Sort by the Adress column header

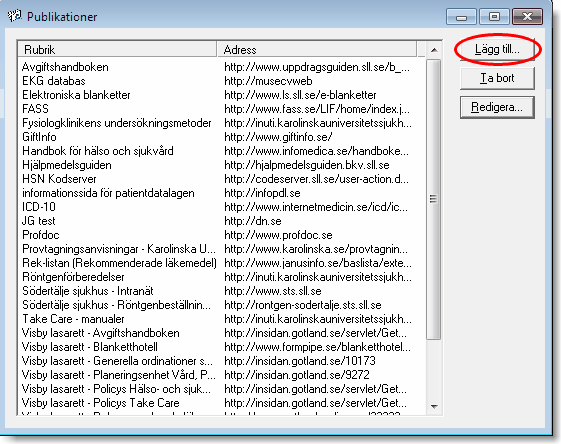(317, 49)
